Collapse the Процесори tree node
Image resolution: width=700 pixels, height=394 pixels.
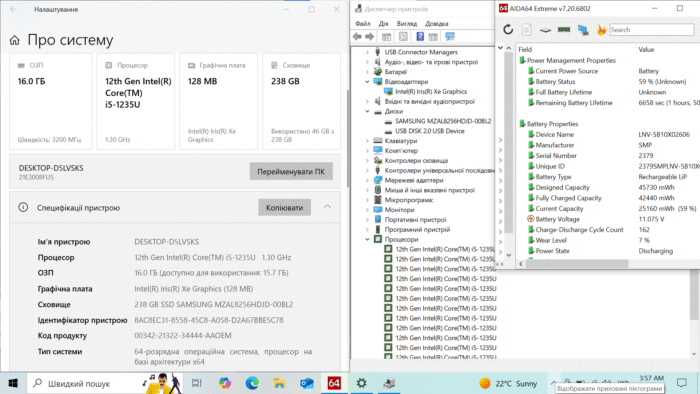367,240
